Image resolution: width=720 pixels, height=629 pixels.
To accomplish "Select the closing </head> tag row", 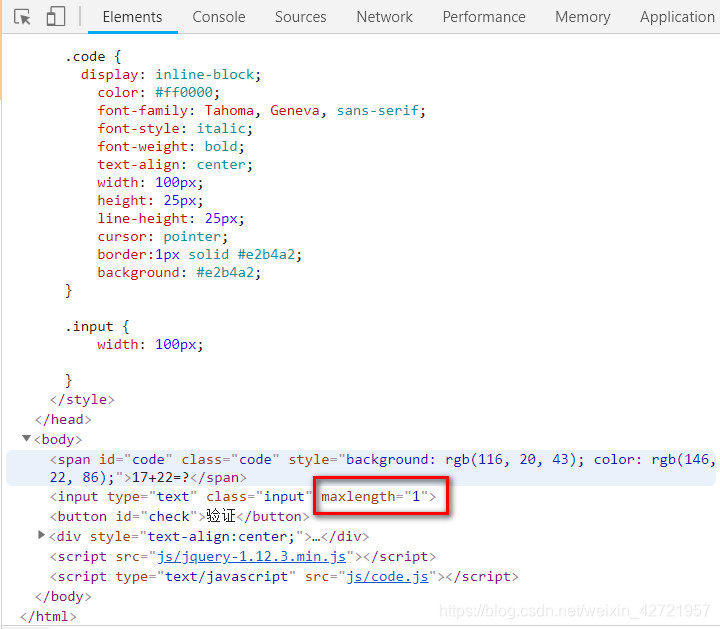I will 63,420.
